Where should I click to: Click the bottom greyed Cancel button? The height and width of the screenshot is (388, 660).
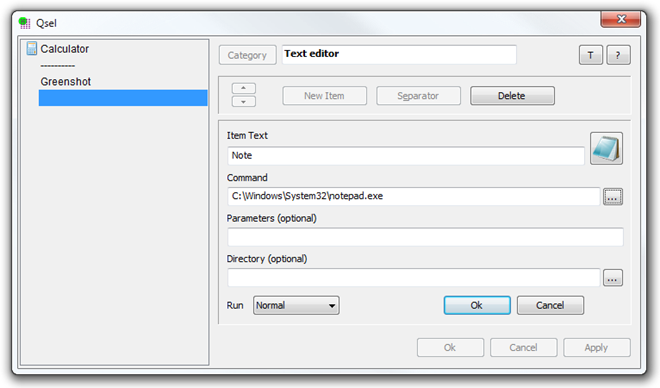click(523, 348)
